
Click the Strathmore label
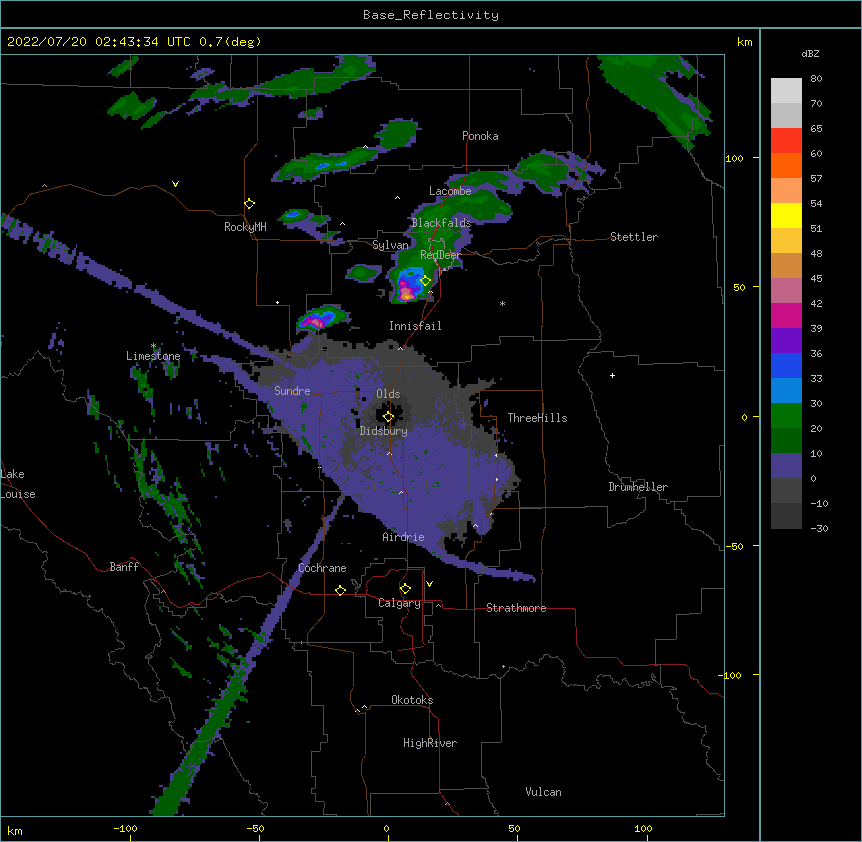516,608
